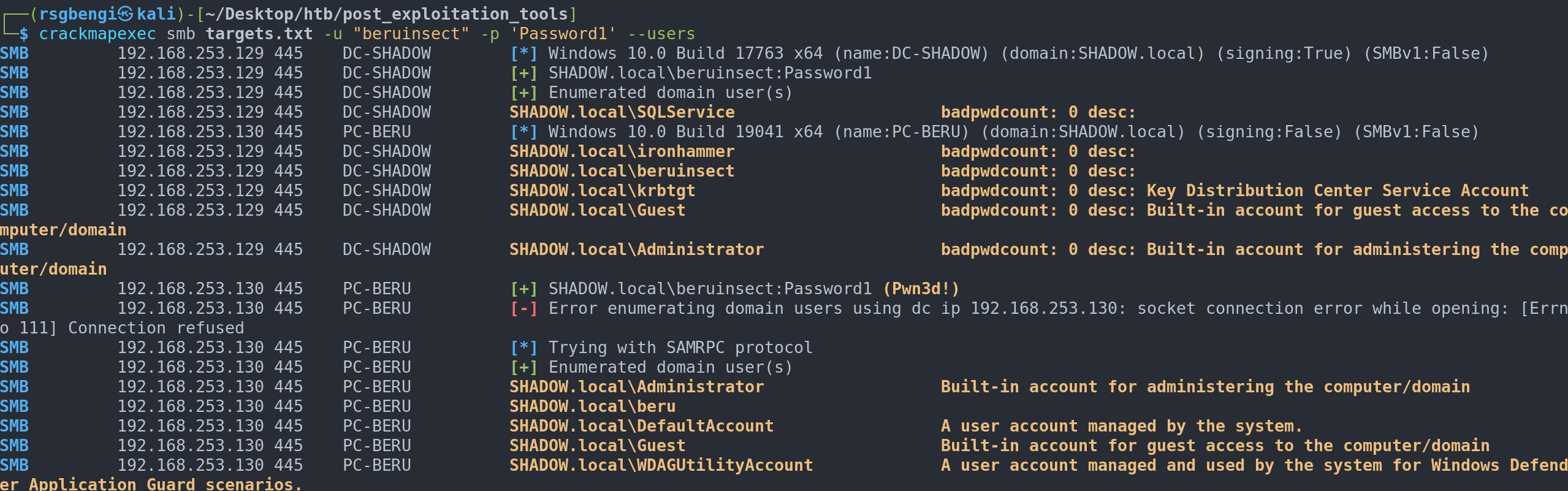Select the SHADOW.local\SQLService user entry
This screenshot has width=1568, height=491.
622,112
